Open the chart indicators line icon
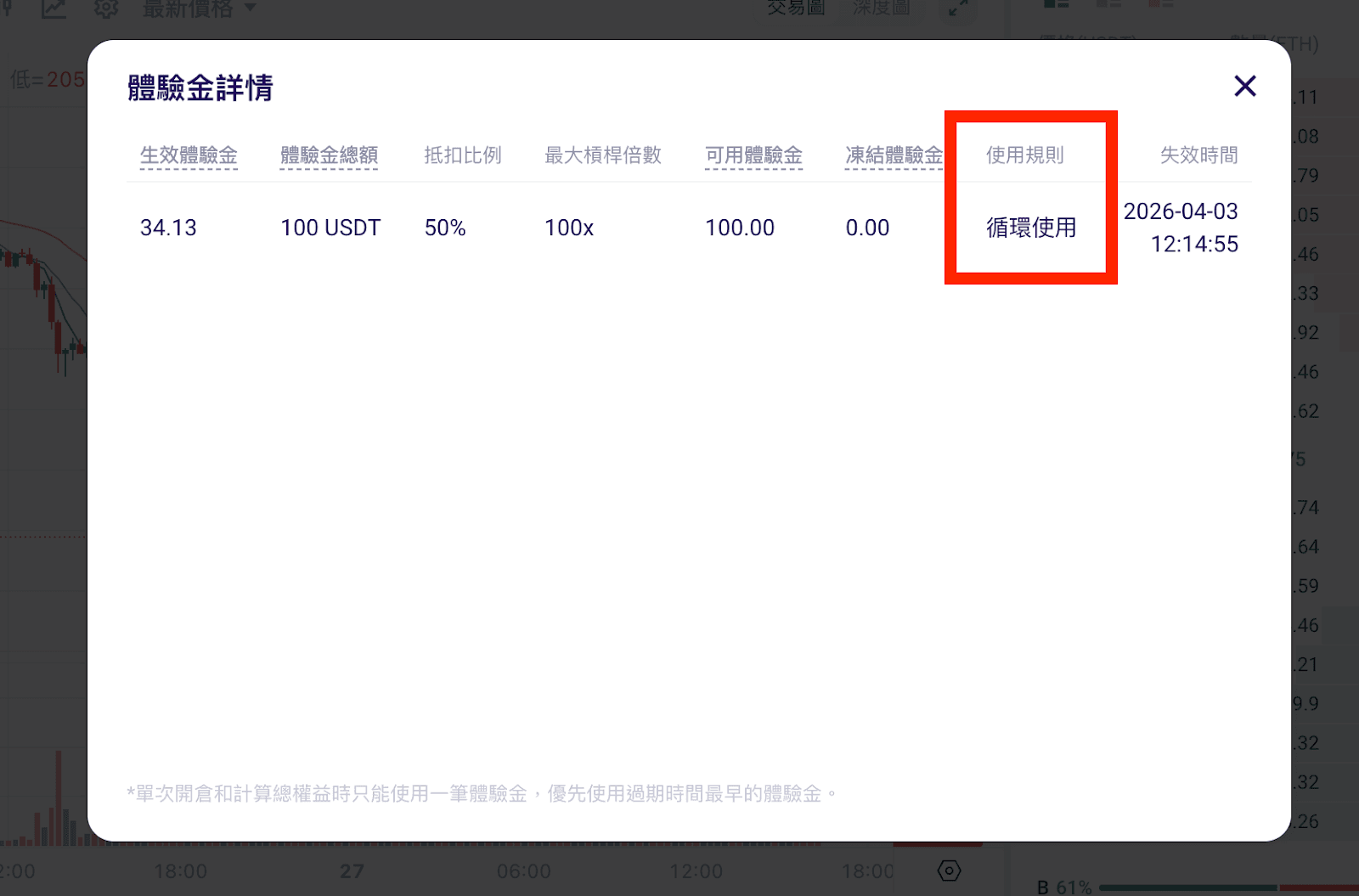This screenshot has height=896, width=1359. tap(54, 8)
